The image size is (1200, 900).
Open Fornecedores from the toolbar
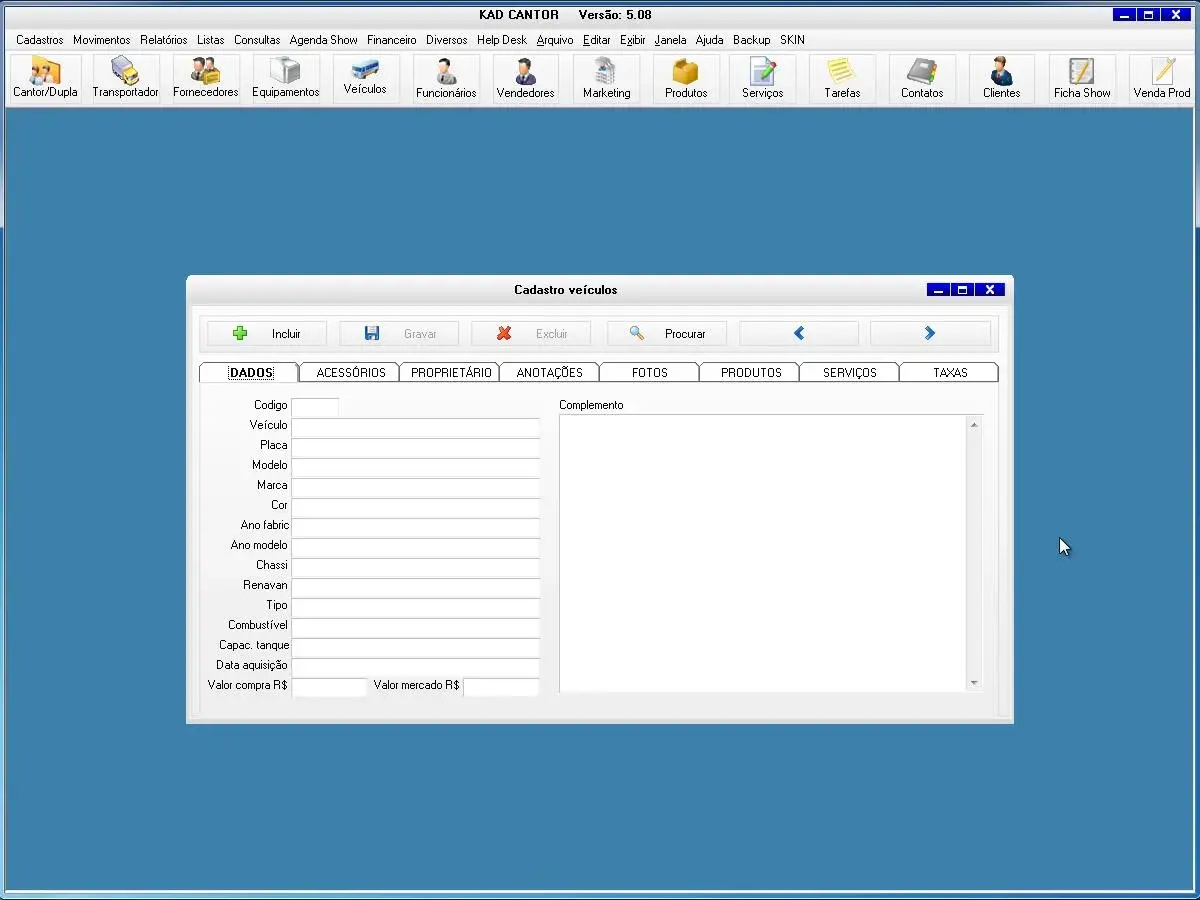[x=205, y=78]
